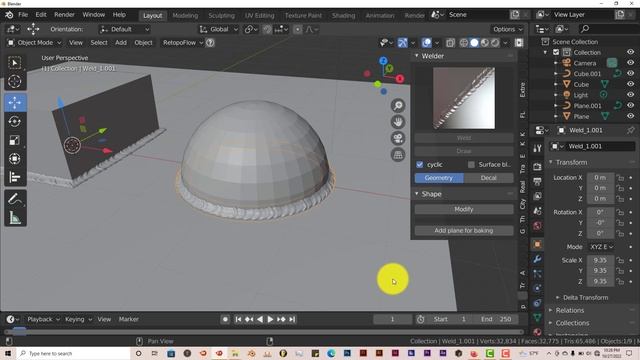Viewport: 640px width, 360px height.
Task: Open the Modifiers wrench tab icon
Action: coord(537,259)
